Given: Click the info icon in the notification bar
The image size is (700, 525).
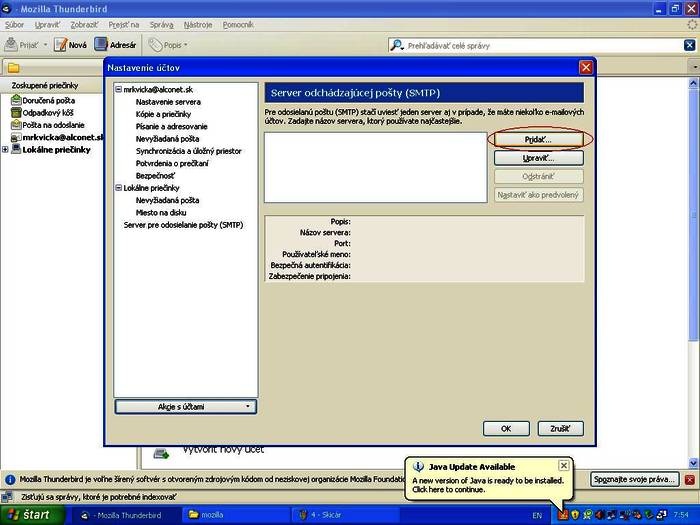Looking at the screenshot, I should click(x=10, y=480).
